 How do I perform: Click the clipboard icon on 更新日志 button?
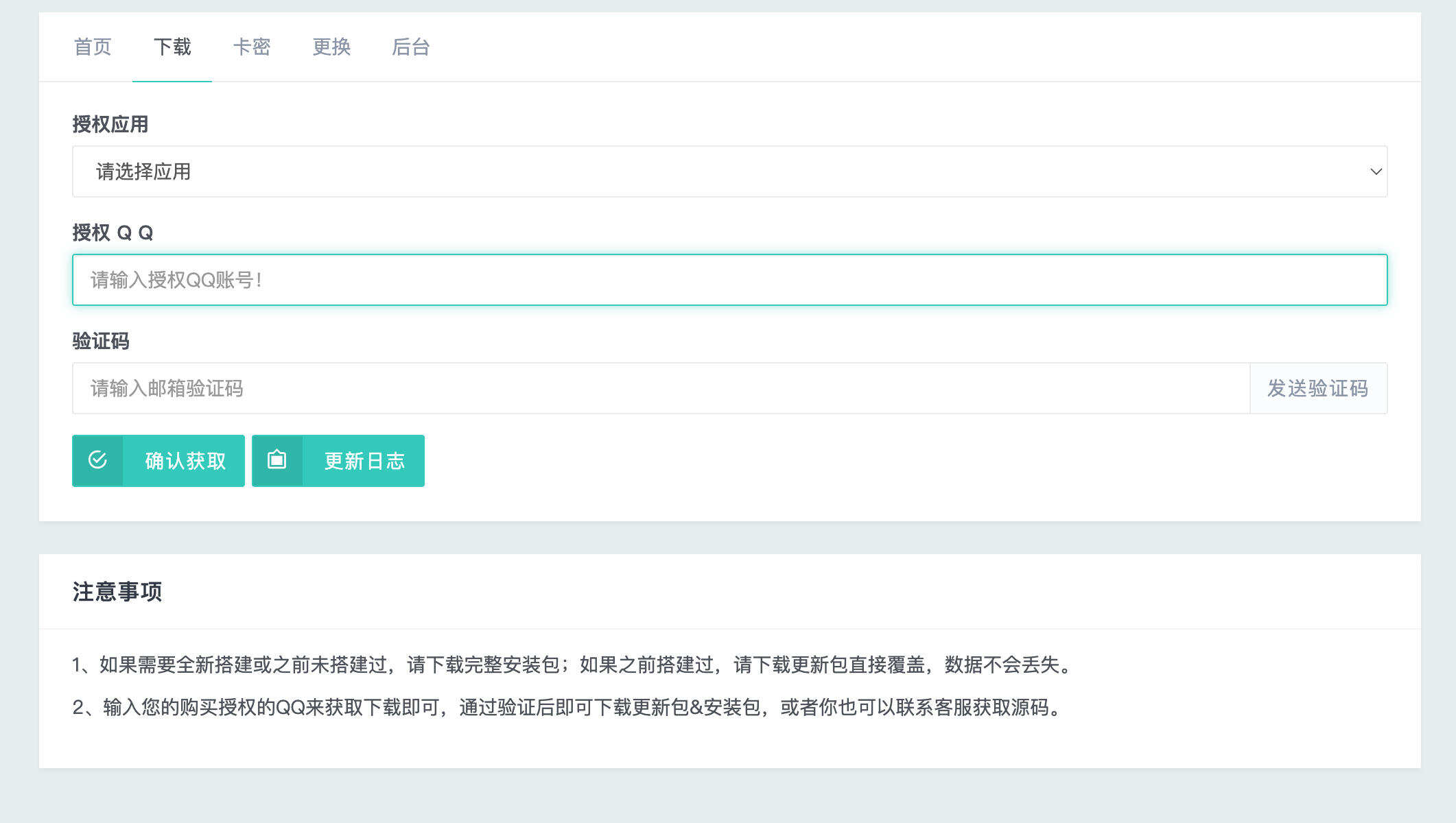click(x=277, y=460)
